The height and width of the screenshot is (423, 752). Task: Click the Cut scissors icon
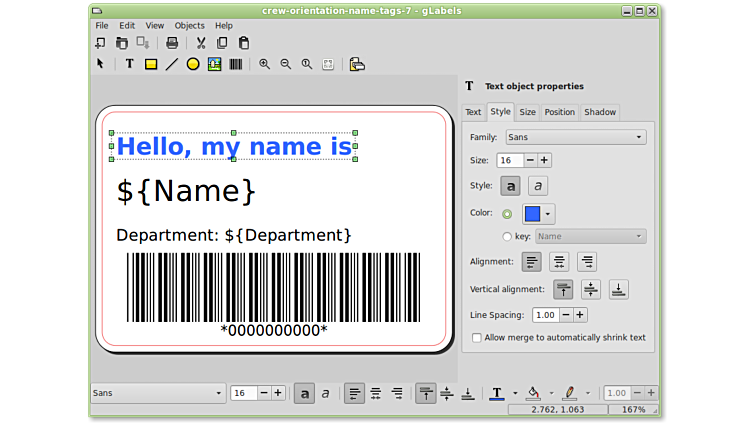[200, 43]
